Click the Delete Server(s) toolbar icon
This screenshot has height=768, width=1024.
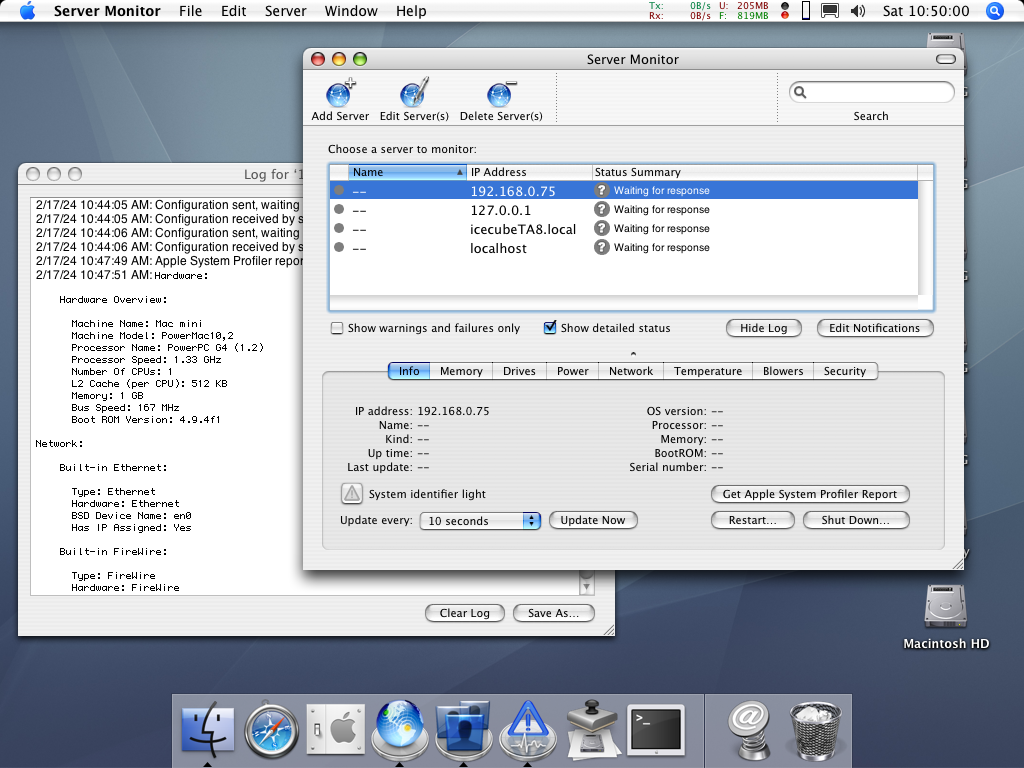(x=501, y=94)
